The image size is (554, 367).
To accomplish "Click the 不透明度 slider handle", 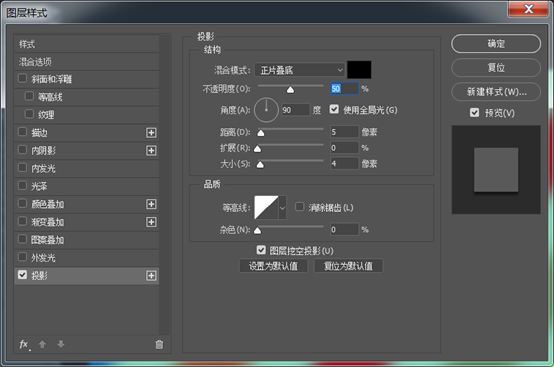I will [x=290, y=90].
